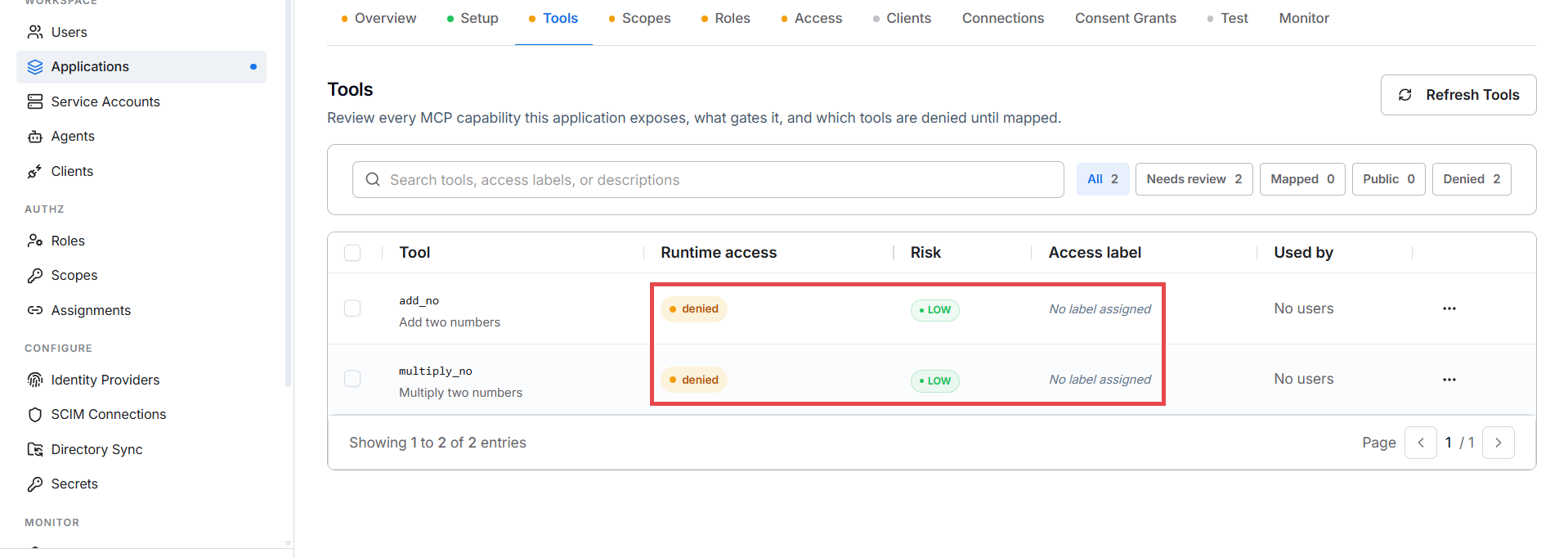Click the Refresh Tools button
Screen dimensions: 1568x558
(x=1458, y=95)
